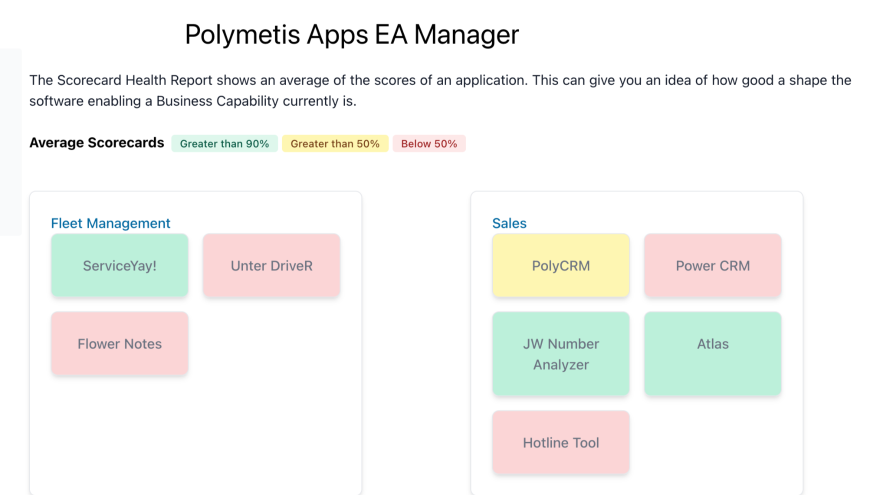Select the JW Number Analyzer tile
Image resolution: width=870 pixels, height=495 pixels.
pyautogui.click(x=561, y=354)
